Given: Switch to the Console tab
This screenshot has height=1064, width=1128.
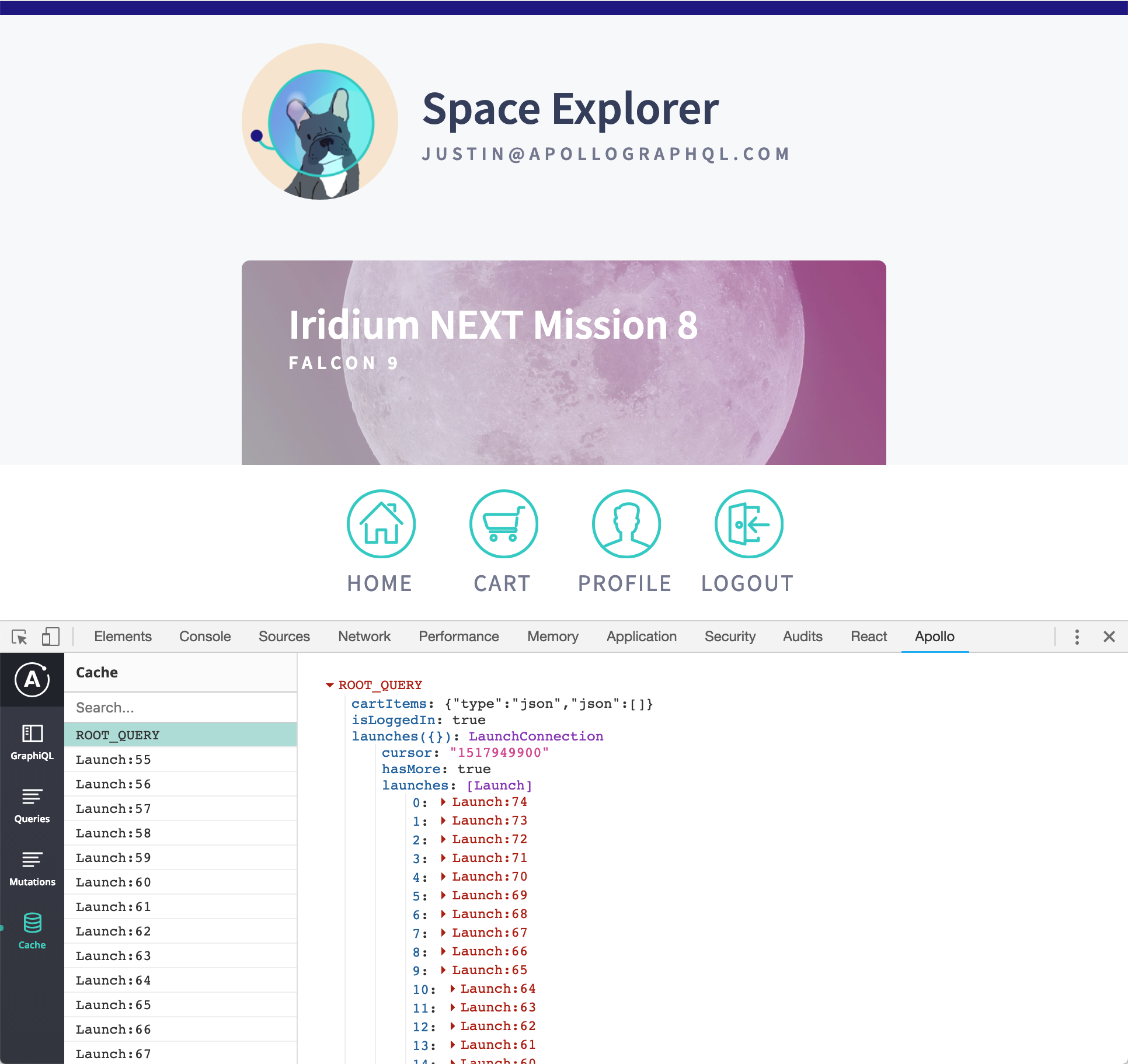Looking at the screenshot, I should click(x=205, y=637).
